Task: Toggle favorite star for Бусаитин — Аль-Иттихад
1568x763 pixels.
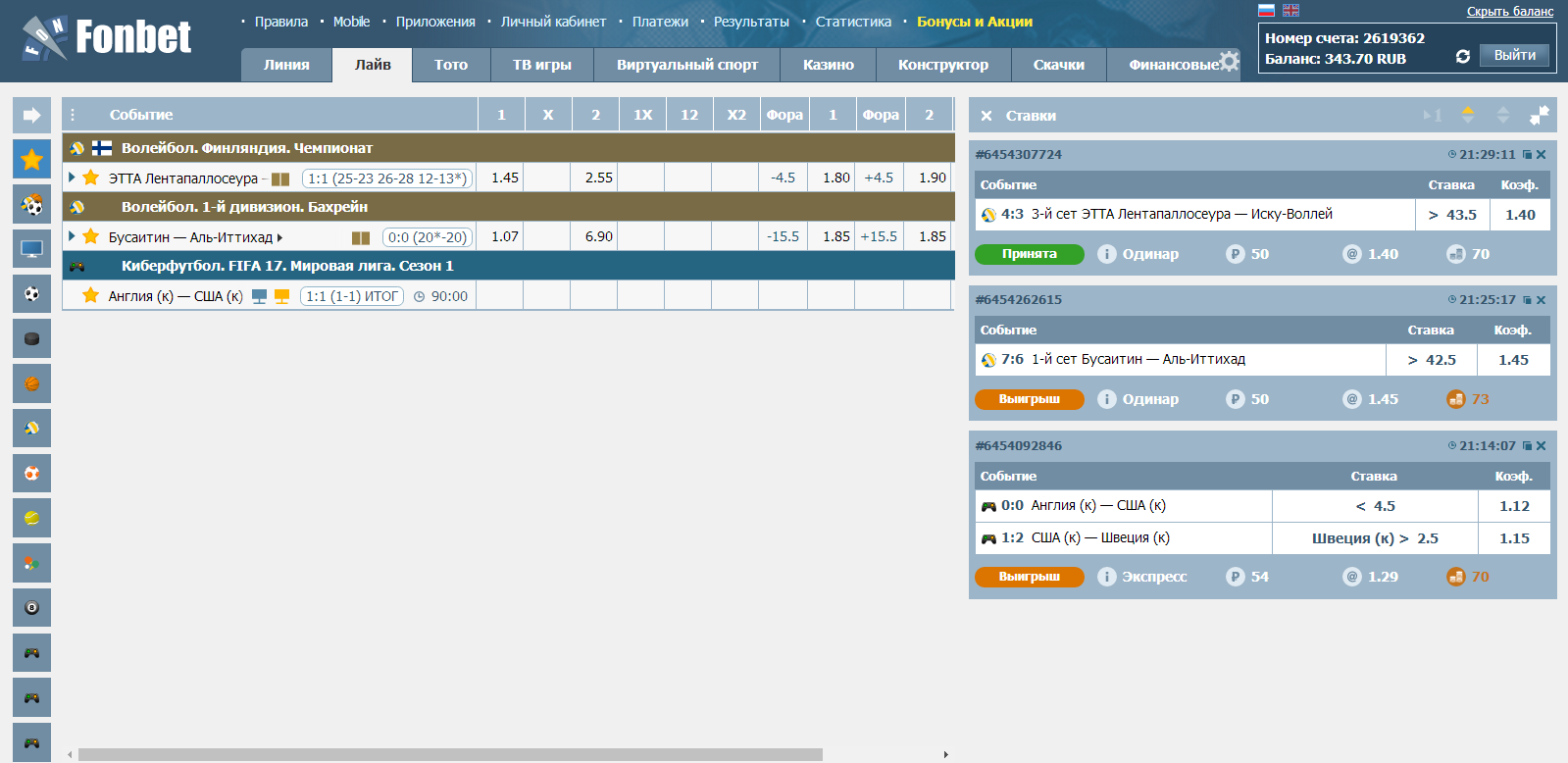Action: pos(91,236)
